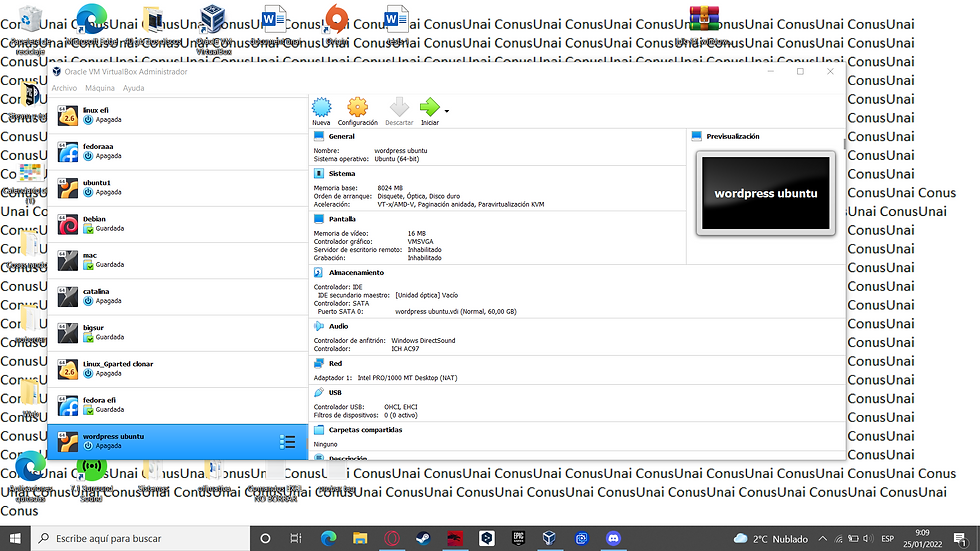
Task: Click the Nueva toolbar icon
Action: click(x=321, y=107)
